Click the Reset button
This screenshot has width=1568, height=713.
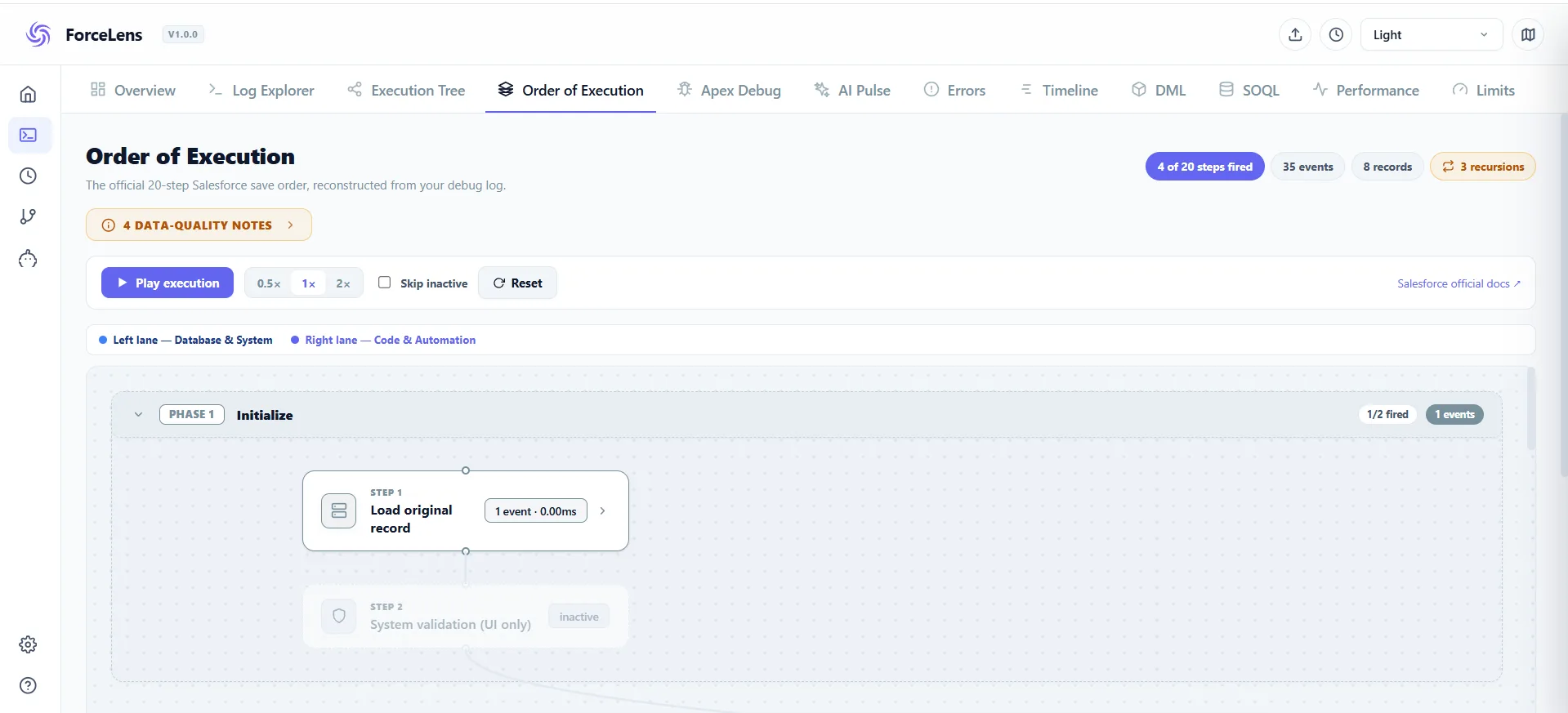[517, 283]
